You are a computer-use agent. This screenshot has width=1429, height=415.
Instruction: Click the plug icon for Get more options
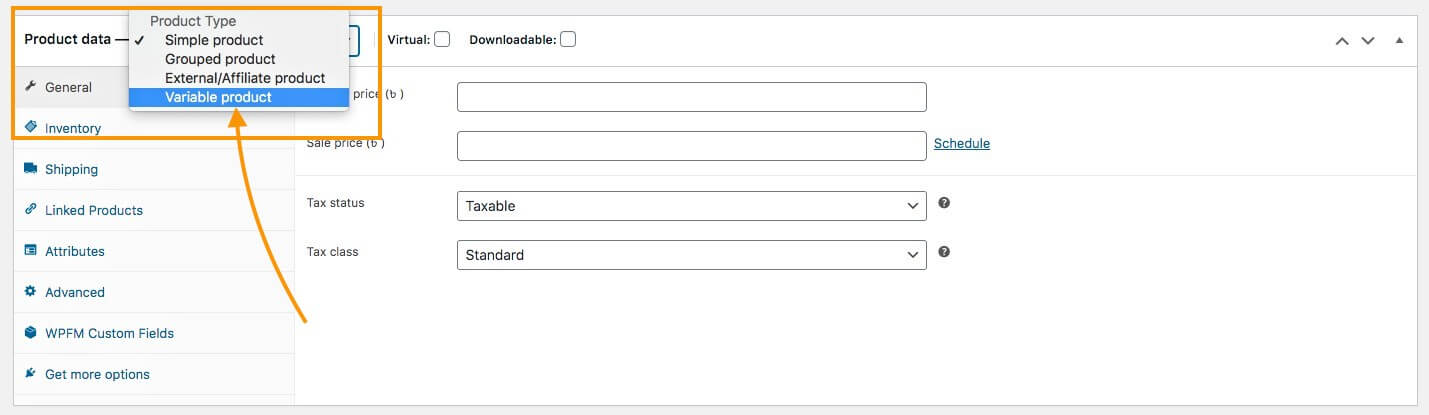pyautogui.click(x=31, y=374)
